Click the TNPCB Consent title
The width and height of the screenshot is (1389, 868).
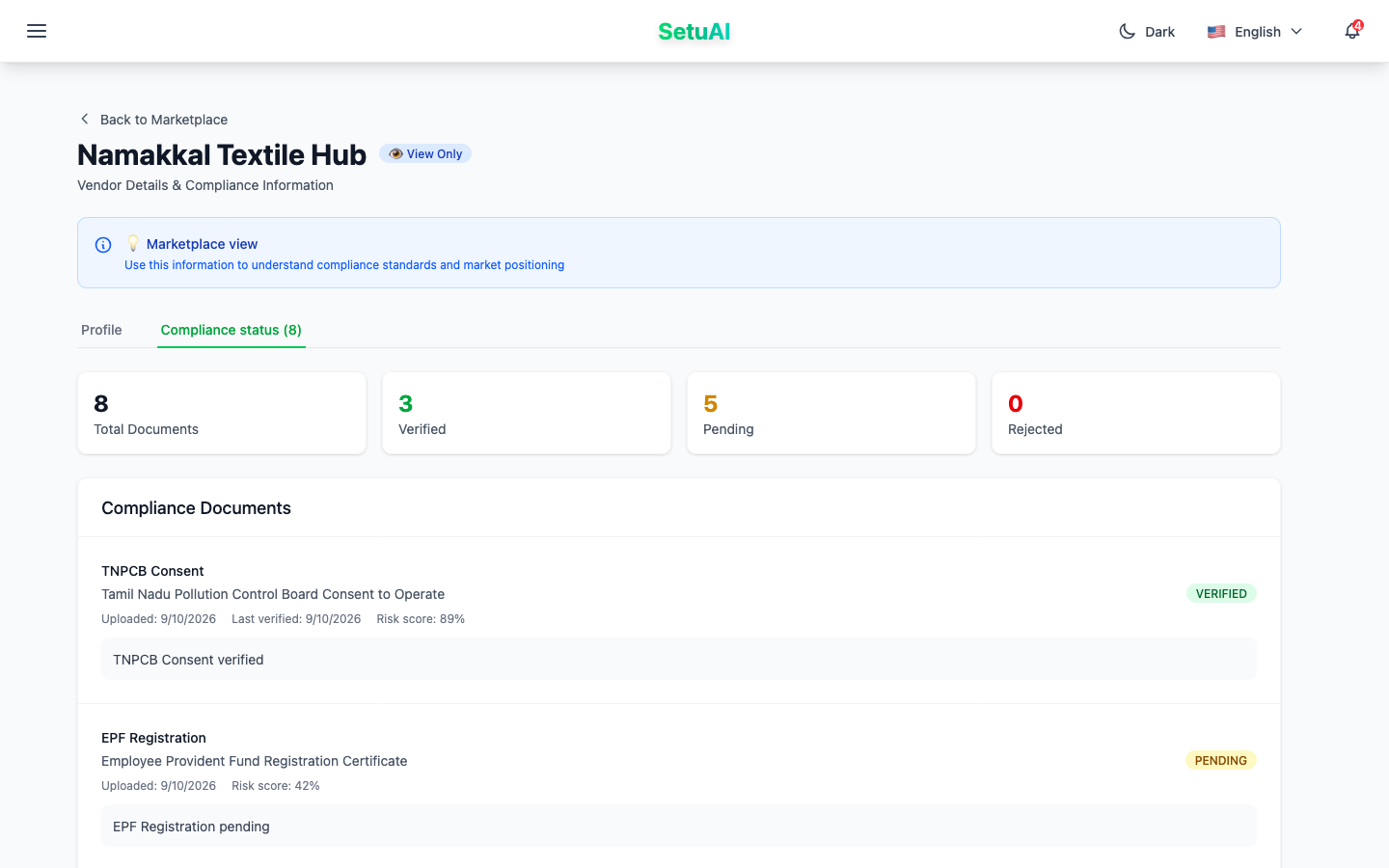point(152,571)
